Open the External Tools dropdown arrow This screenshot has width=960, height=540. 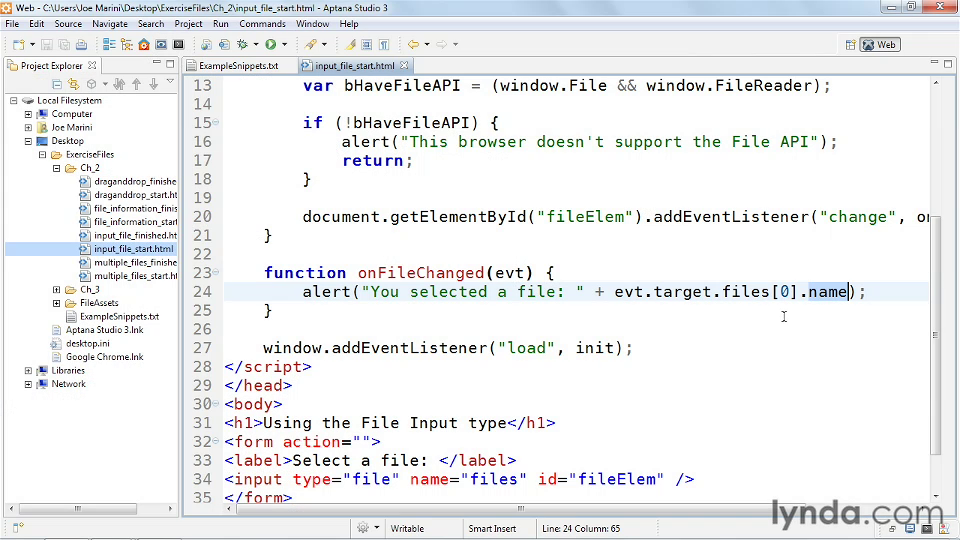click(x=324, y=45)
